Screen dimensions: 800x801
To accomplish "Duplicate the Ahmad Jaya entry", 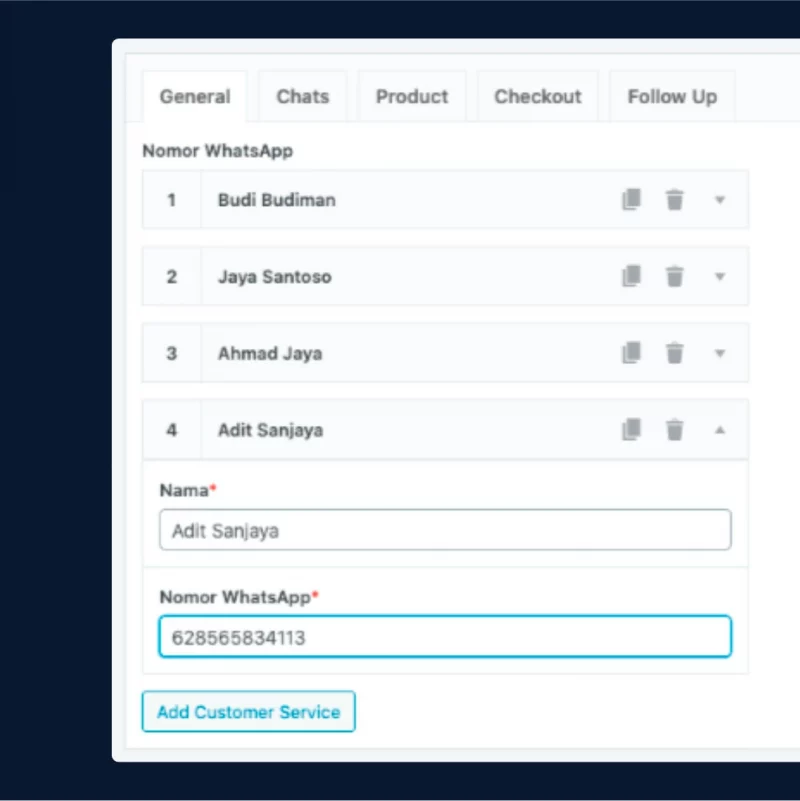I will (x=631, y=353).
